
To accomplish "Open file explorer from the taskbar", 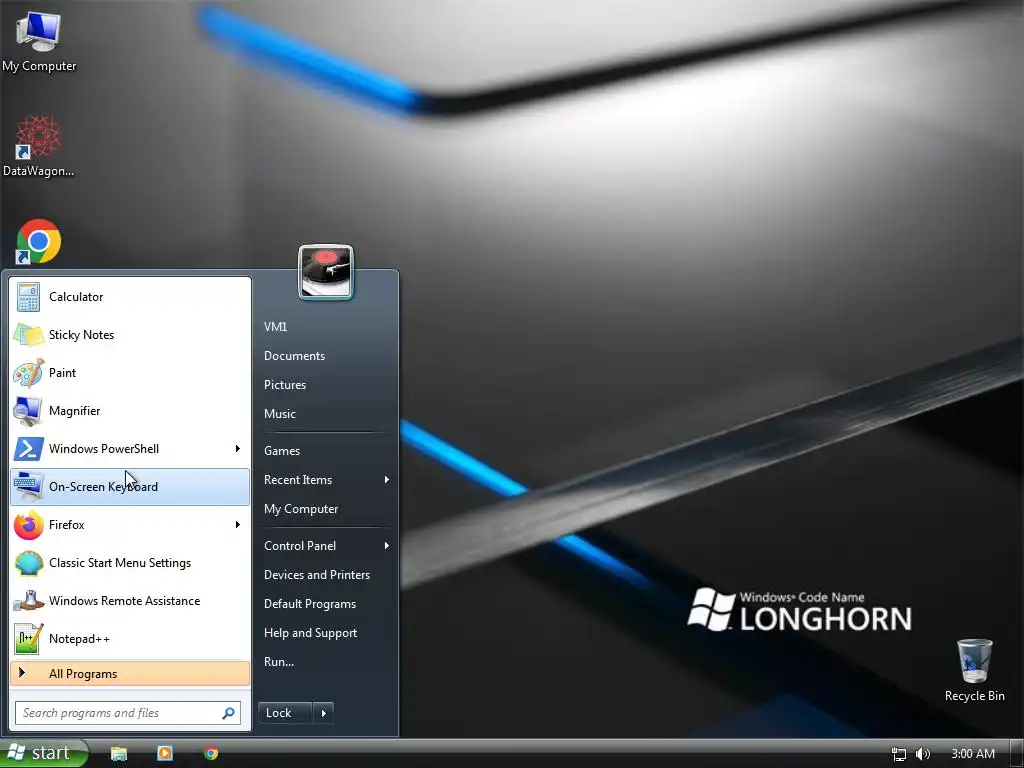I will pyautogui.click(x=118, y=753).
